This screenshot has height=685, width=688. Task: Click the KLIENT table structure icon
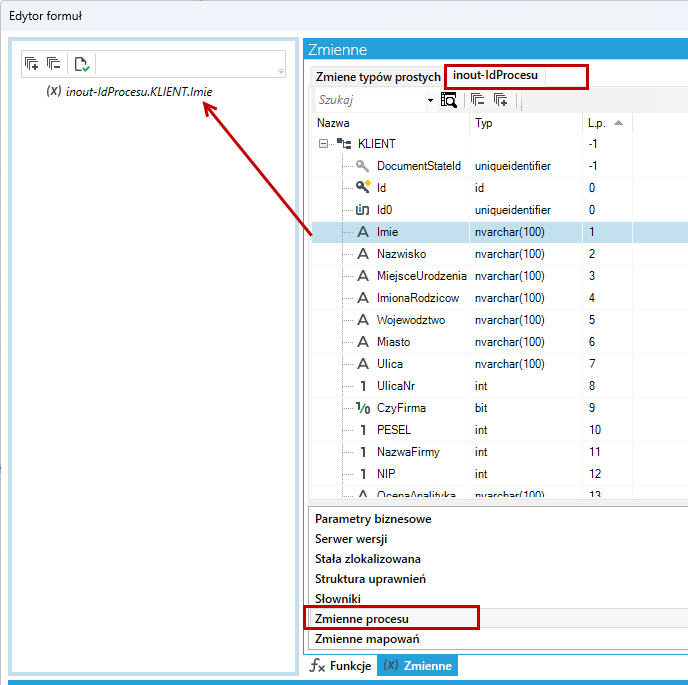point(344,143)
